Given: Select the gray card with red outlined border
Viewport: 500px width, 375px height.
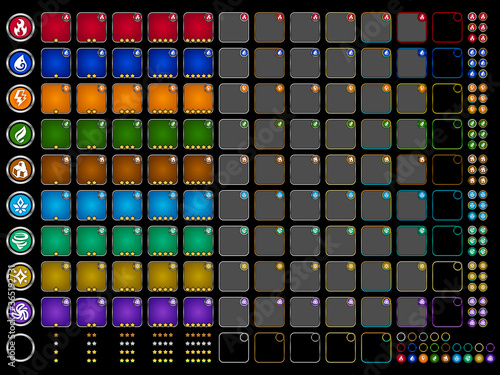Looking at the screenshot, I should (x=412, y=28).
